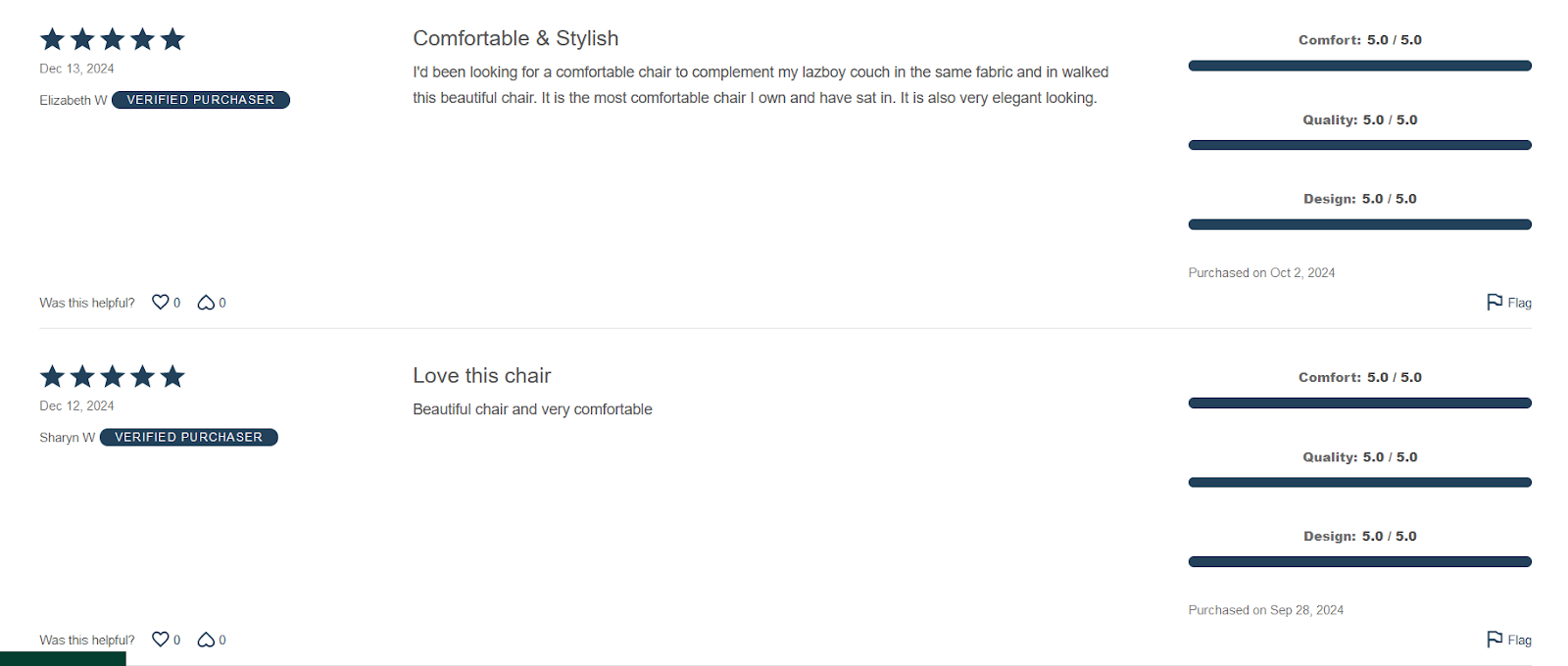Click the Comfort rating bar in Sharyn's review
1568x666 pixels.
[x=1359, y=403]
